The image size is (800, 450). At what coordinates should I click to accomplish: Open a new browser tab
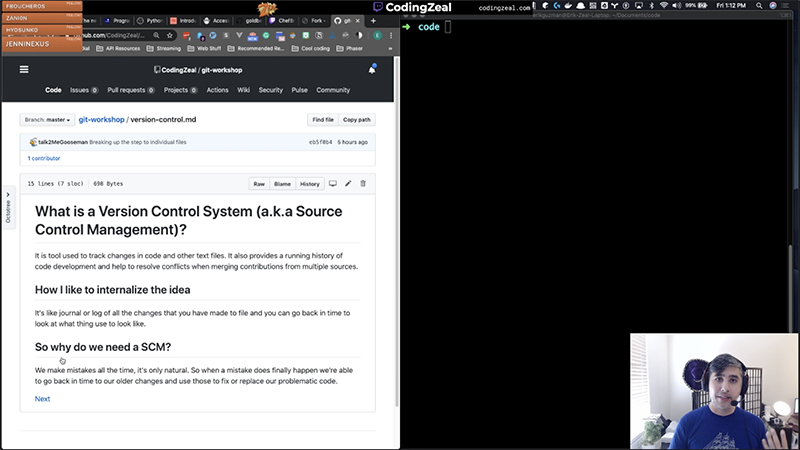pyautogui.click(x=373, y=21)
